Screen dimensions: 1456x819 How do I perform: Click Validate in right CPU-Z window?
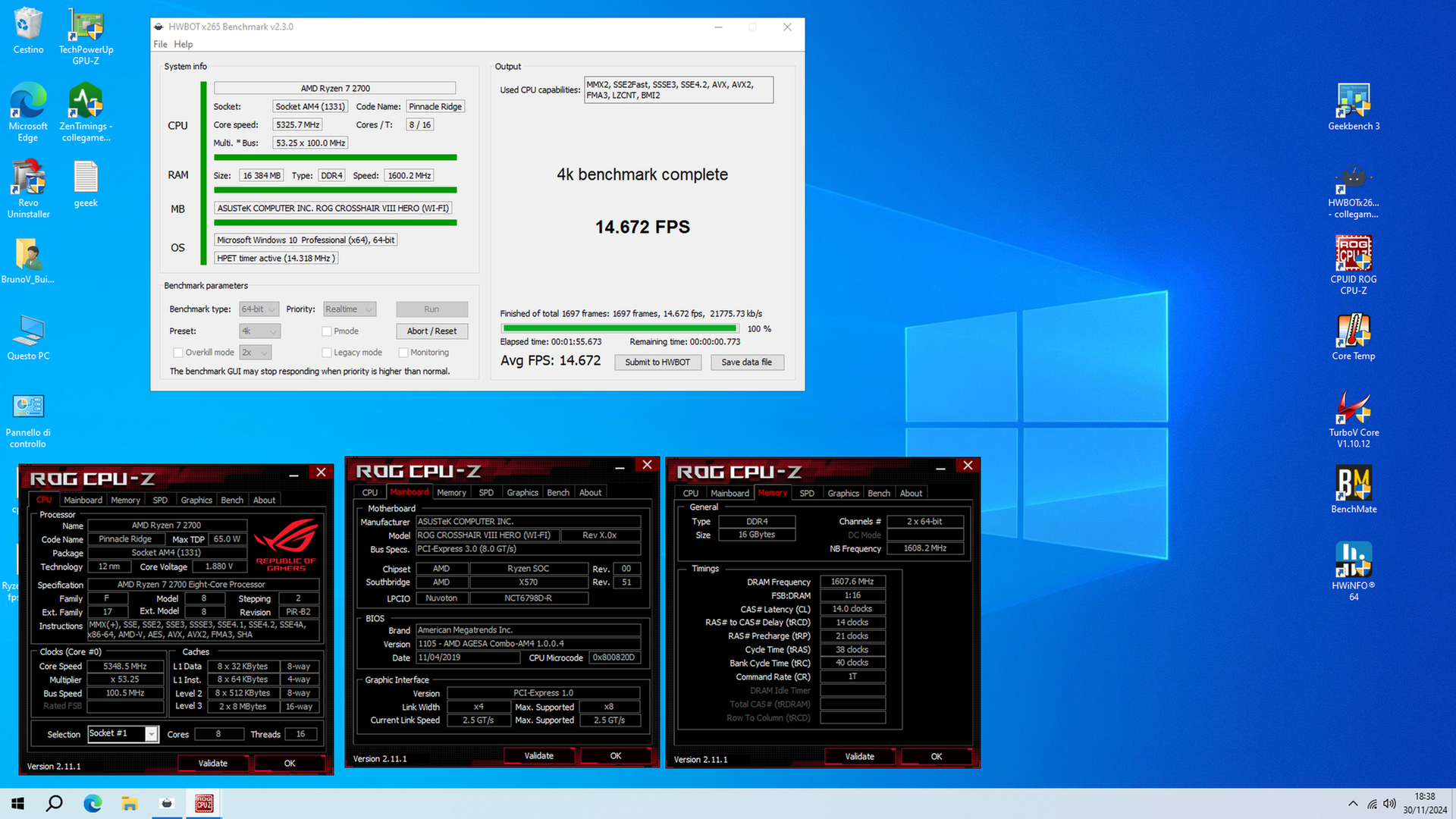(860, 756)
